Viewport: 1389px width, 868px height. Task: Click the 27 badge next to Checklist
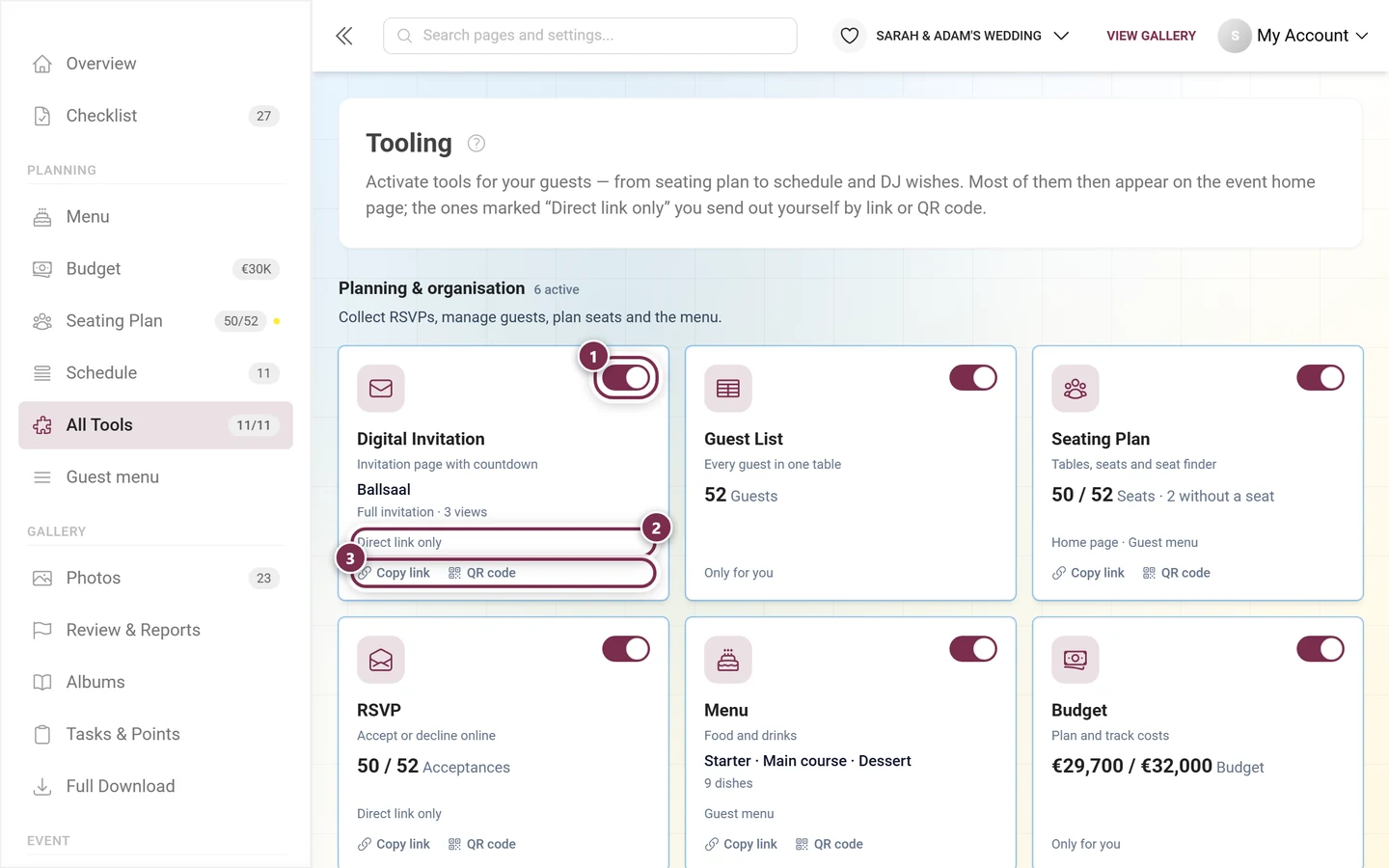pyautogui.click(x=263, y=116)
